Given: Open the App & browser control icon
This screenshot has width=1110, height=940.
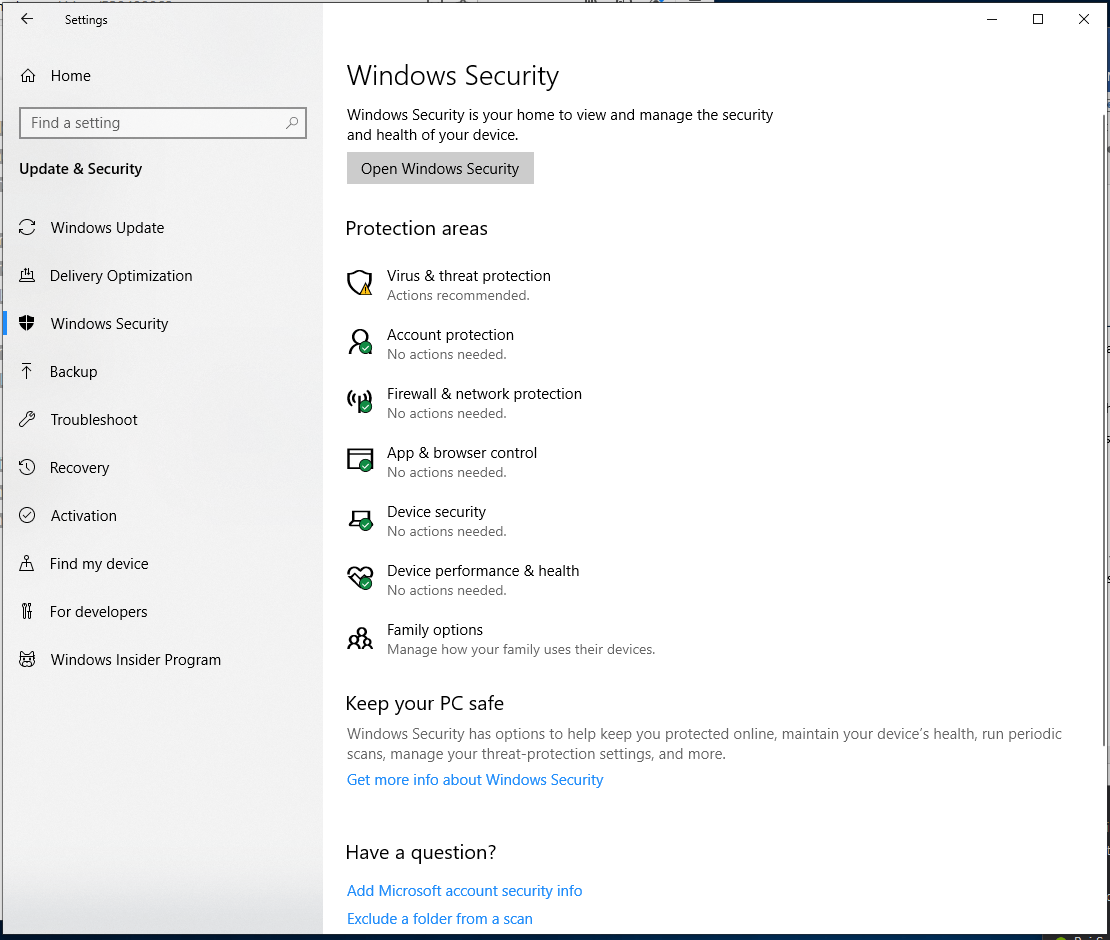Looking at the screenshot, I should 360,459.
